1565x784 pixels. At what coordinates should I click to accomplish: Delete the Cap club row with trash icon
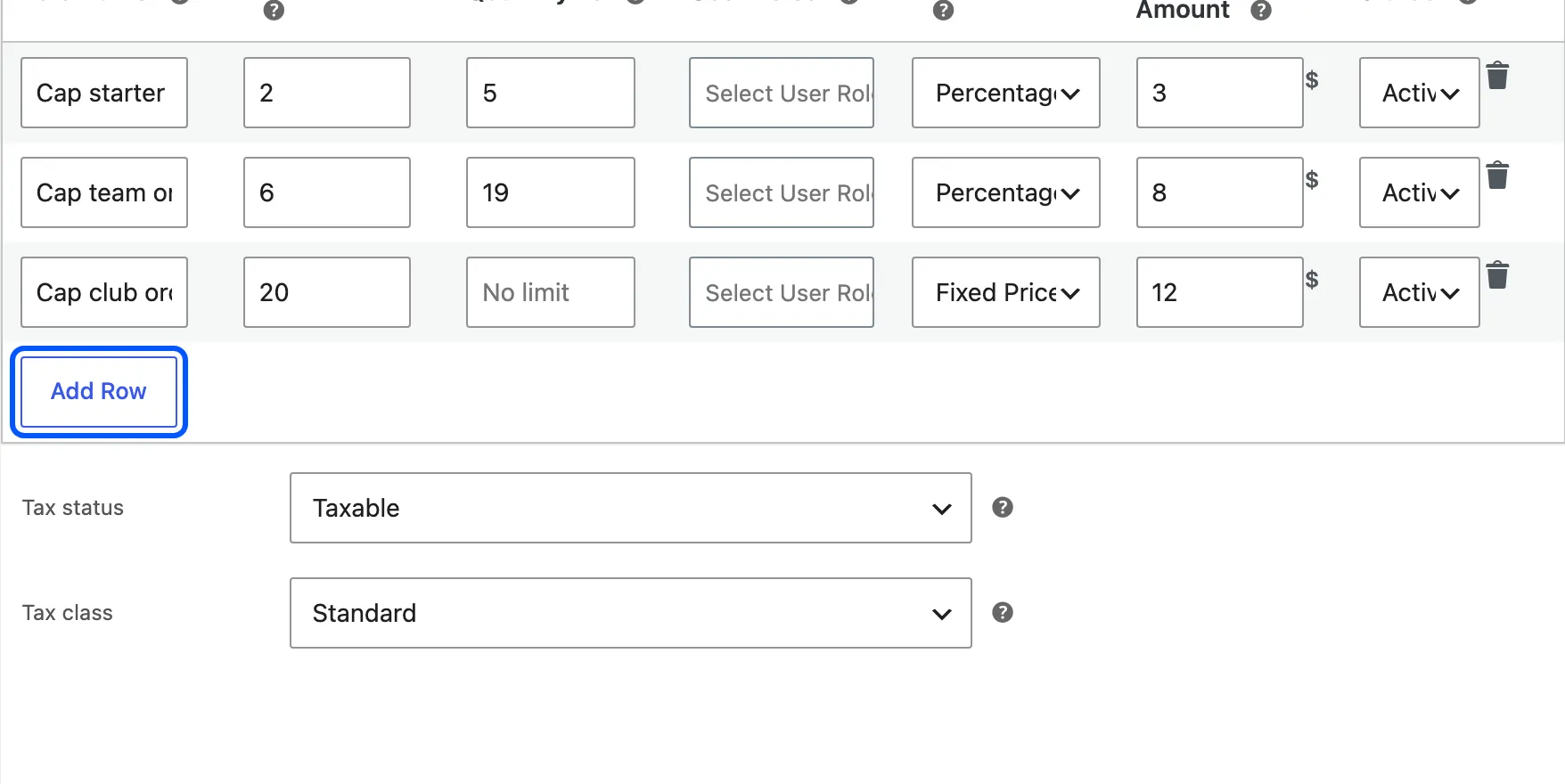(1497, 275)
